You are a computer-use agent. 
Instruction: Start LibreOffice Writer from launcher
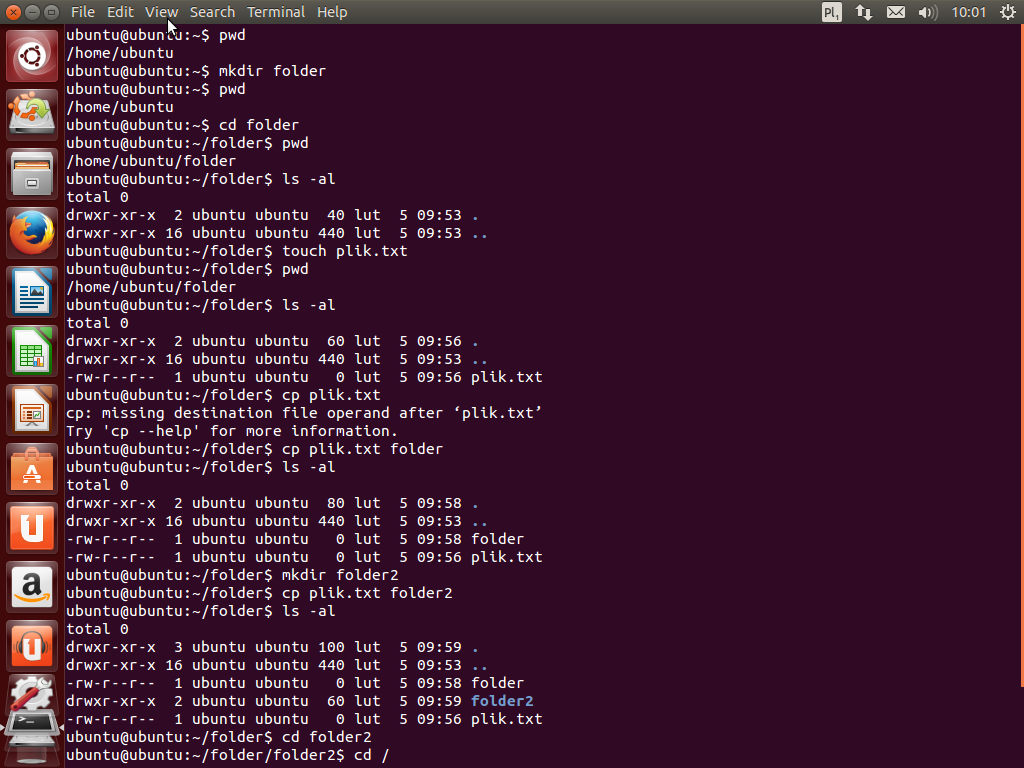pos(33,293)
